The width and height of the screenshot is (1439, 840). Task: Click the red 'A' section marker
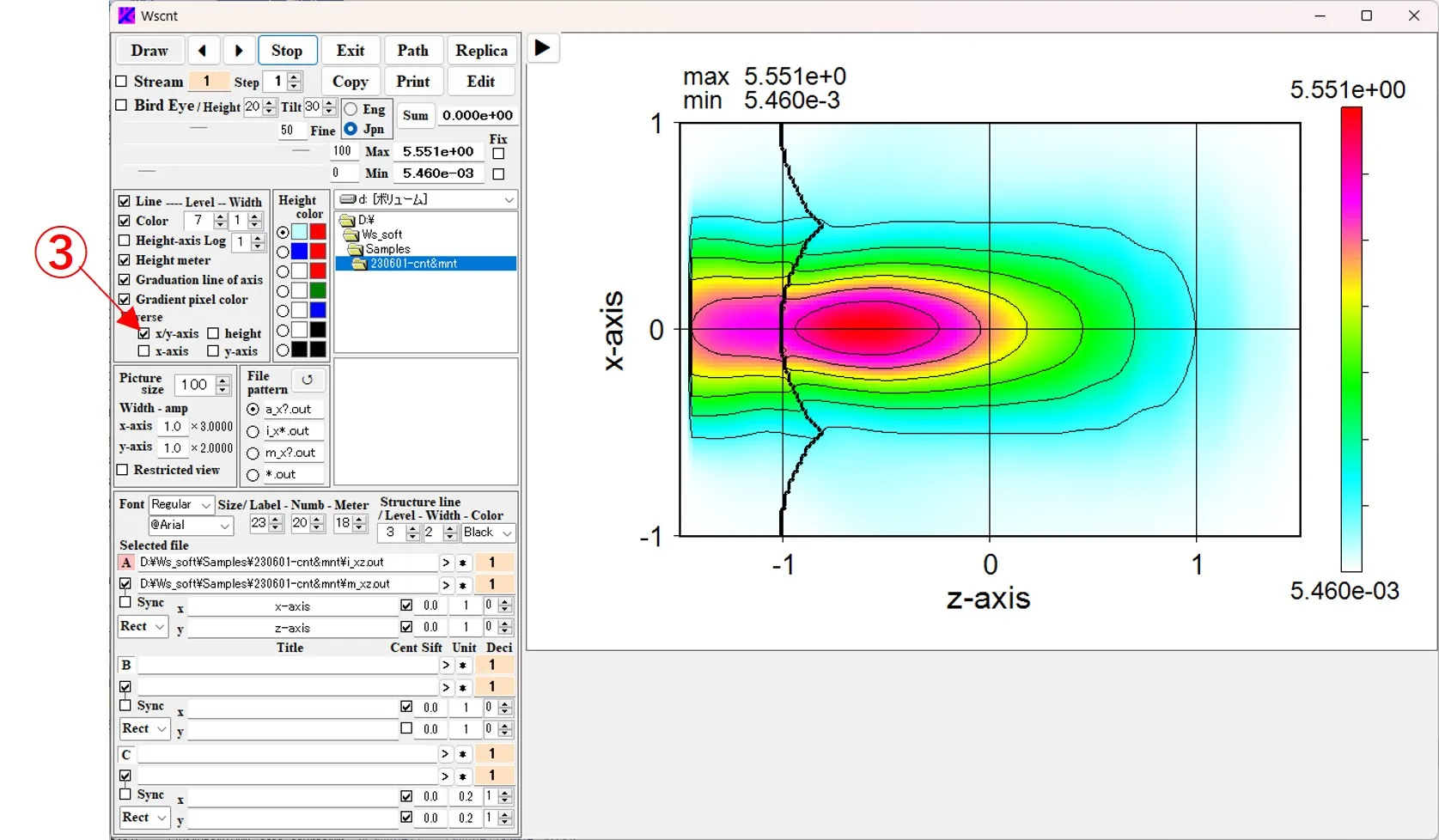tap(126, 563)
